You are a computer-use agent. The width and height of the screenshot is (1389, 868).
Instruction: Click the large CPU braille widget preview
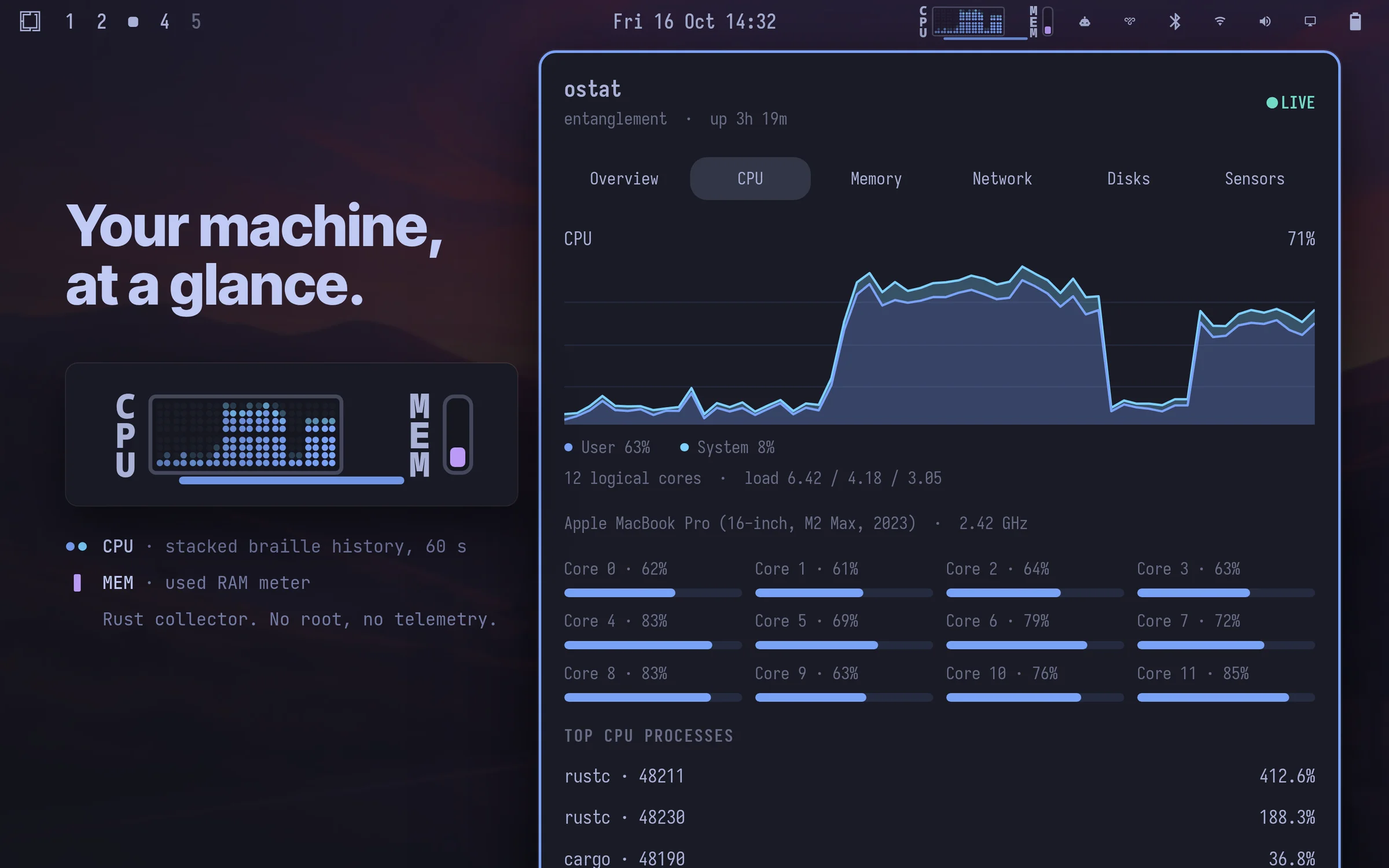246,434
